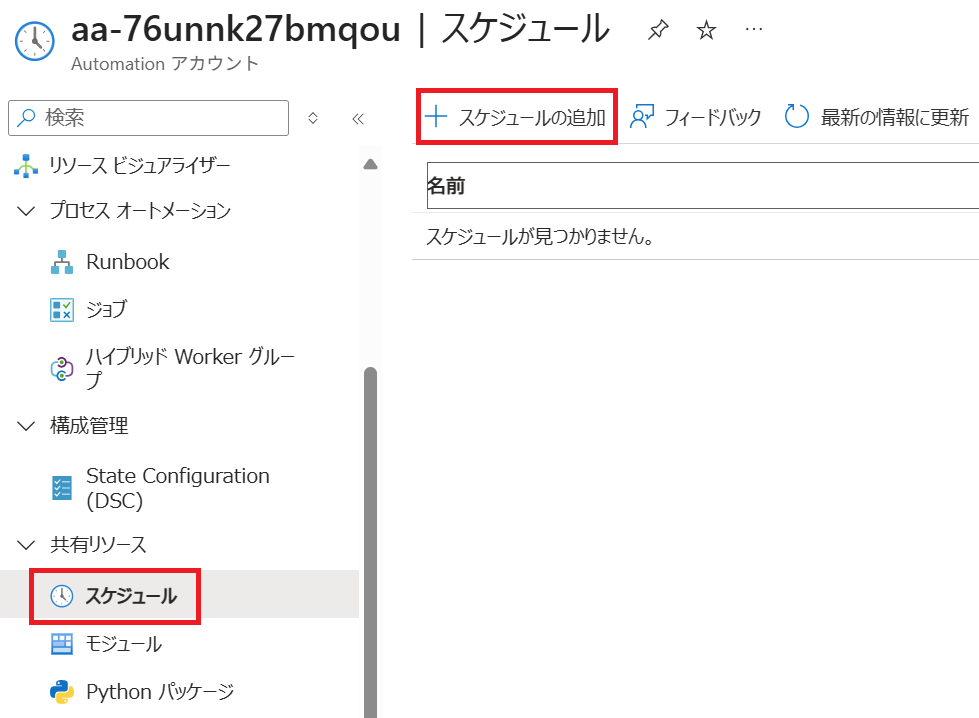Screen dimensions: 979x718
Task: Click the refresh circular arrow icon
Action: click(x=797, y=117)
